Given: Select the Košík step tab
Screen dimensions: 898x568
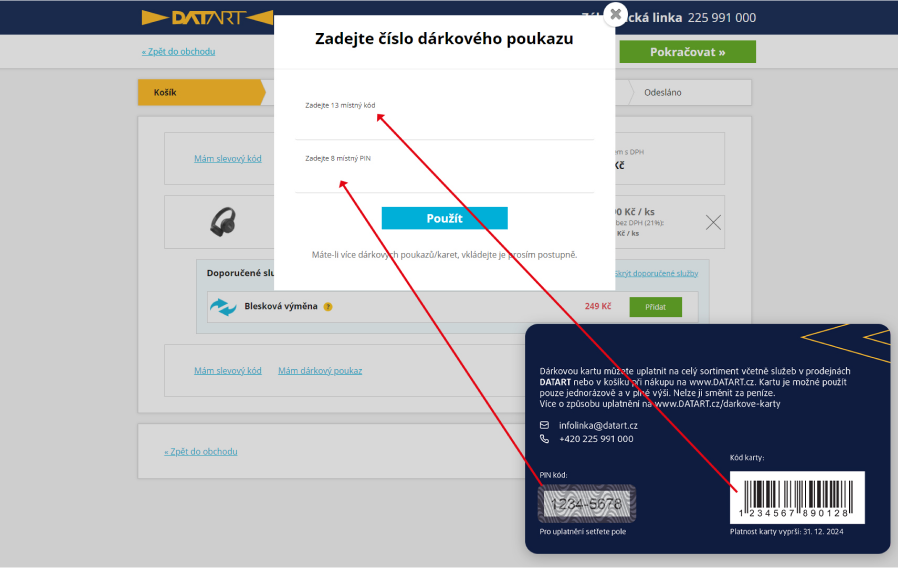Looking at the screenshot, I should click(198, 92).
